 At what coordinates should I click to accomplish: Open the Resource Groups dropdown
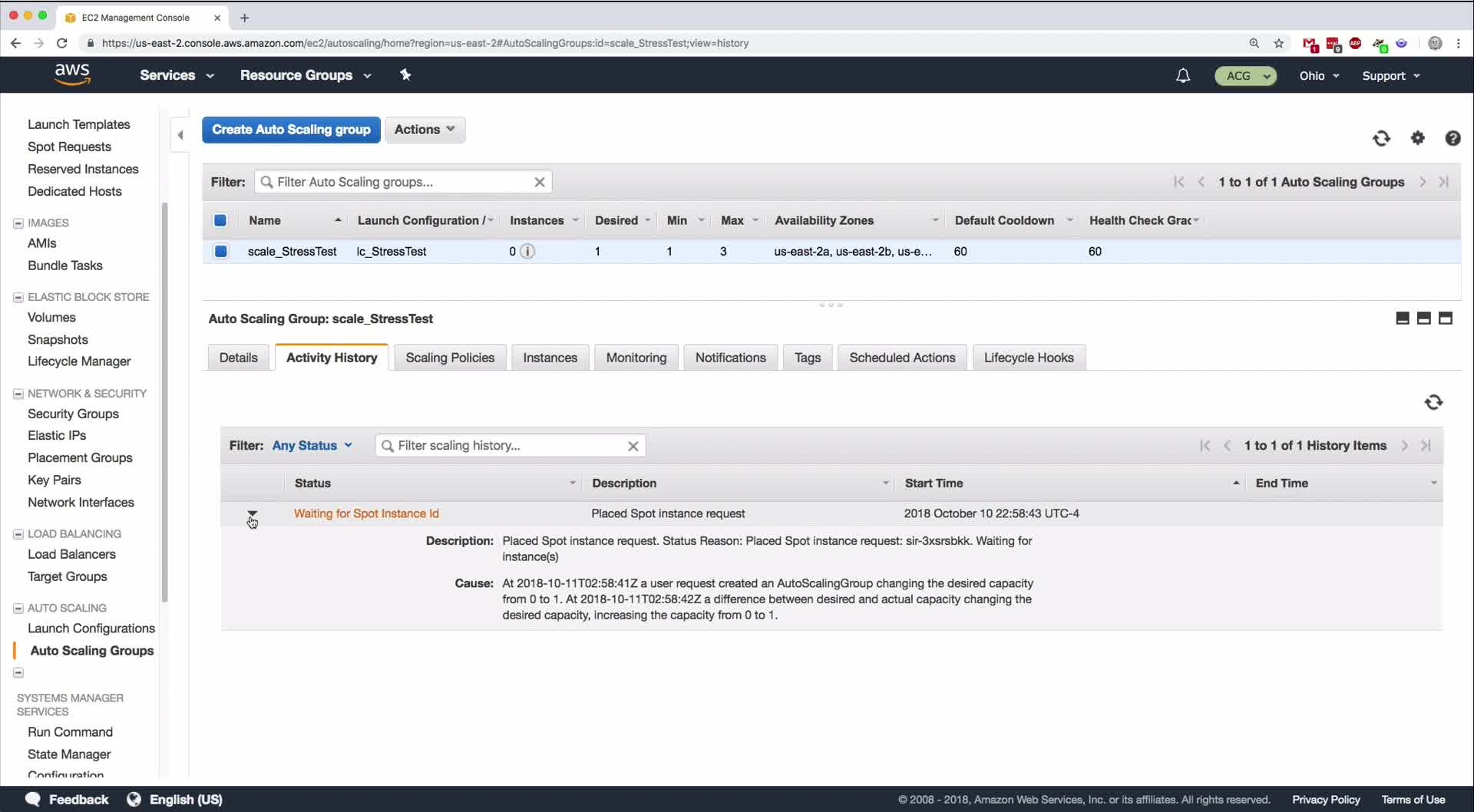[x=306, y=75]
